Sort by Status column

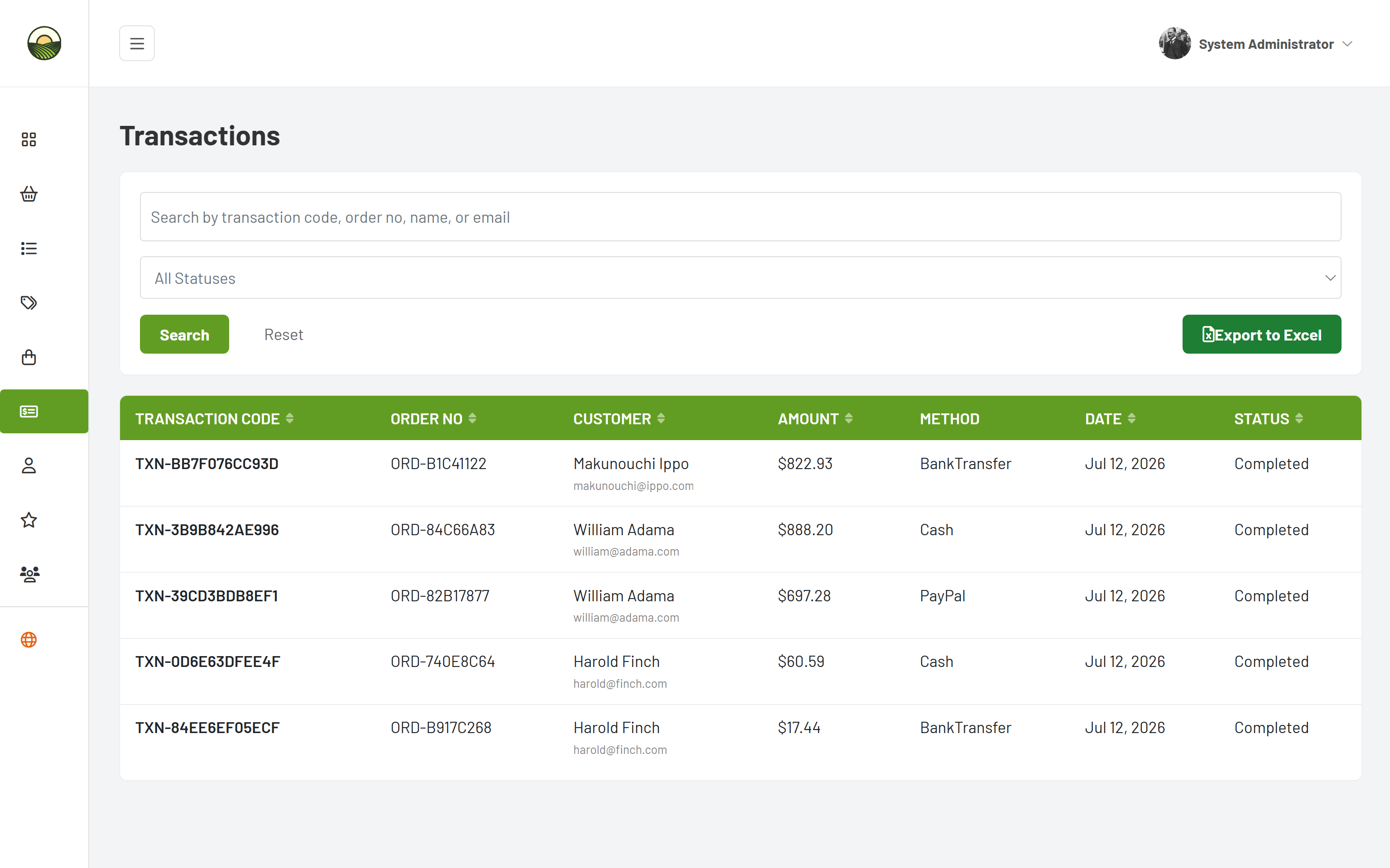pos(1268,419)
